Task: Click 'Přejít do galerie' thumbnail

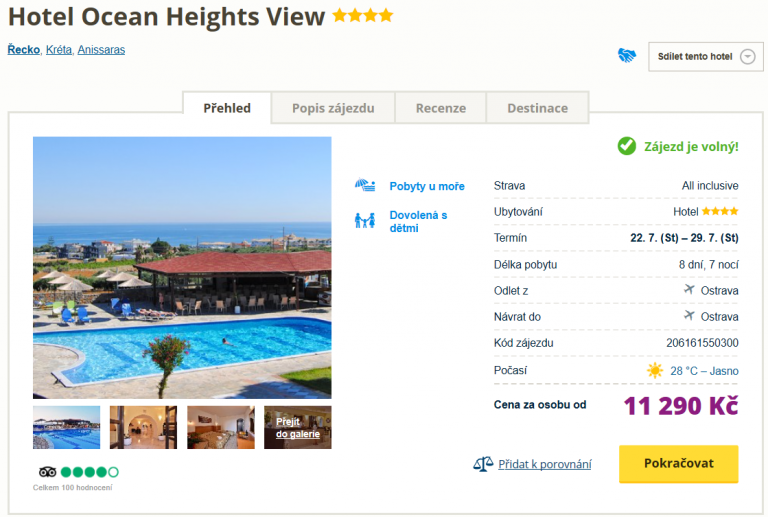Action: tap(298, 427)
